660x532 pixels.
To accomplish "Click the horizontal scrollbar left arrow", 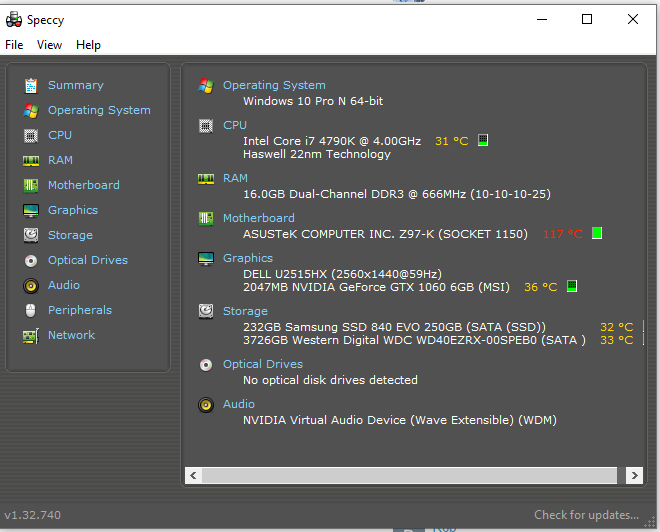I will point(194,475).
